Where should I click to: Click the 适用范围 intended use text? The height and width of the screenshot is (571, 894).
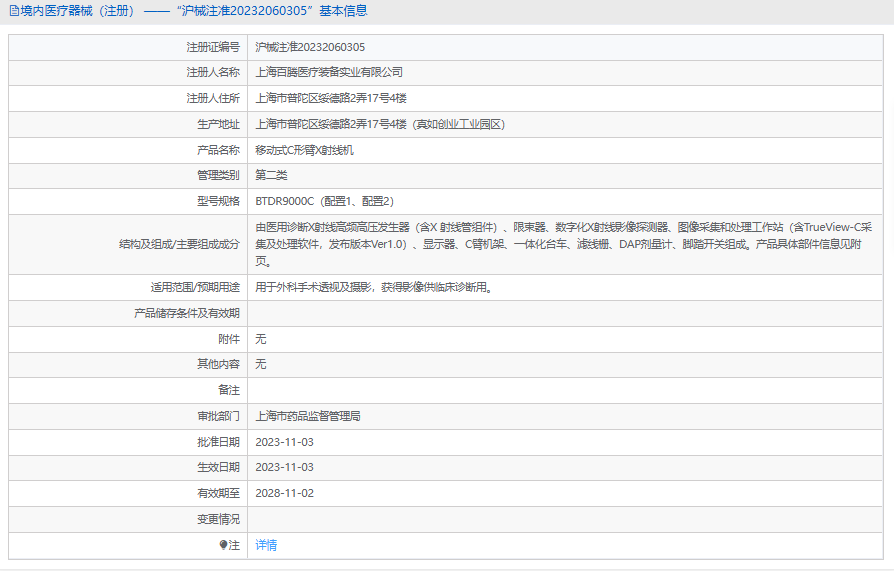tap(375, 287)
